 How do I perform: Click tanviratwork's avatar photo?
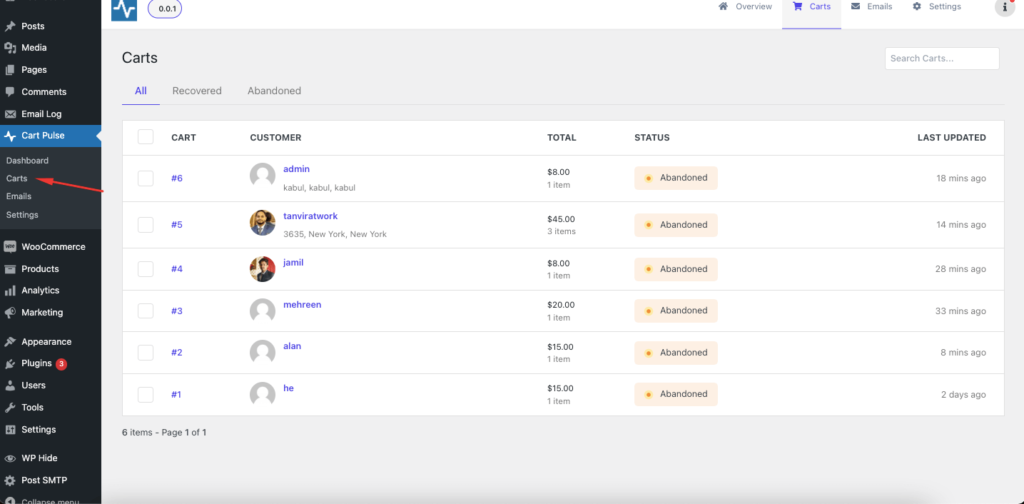[263, 223]
